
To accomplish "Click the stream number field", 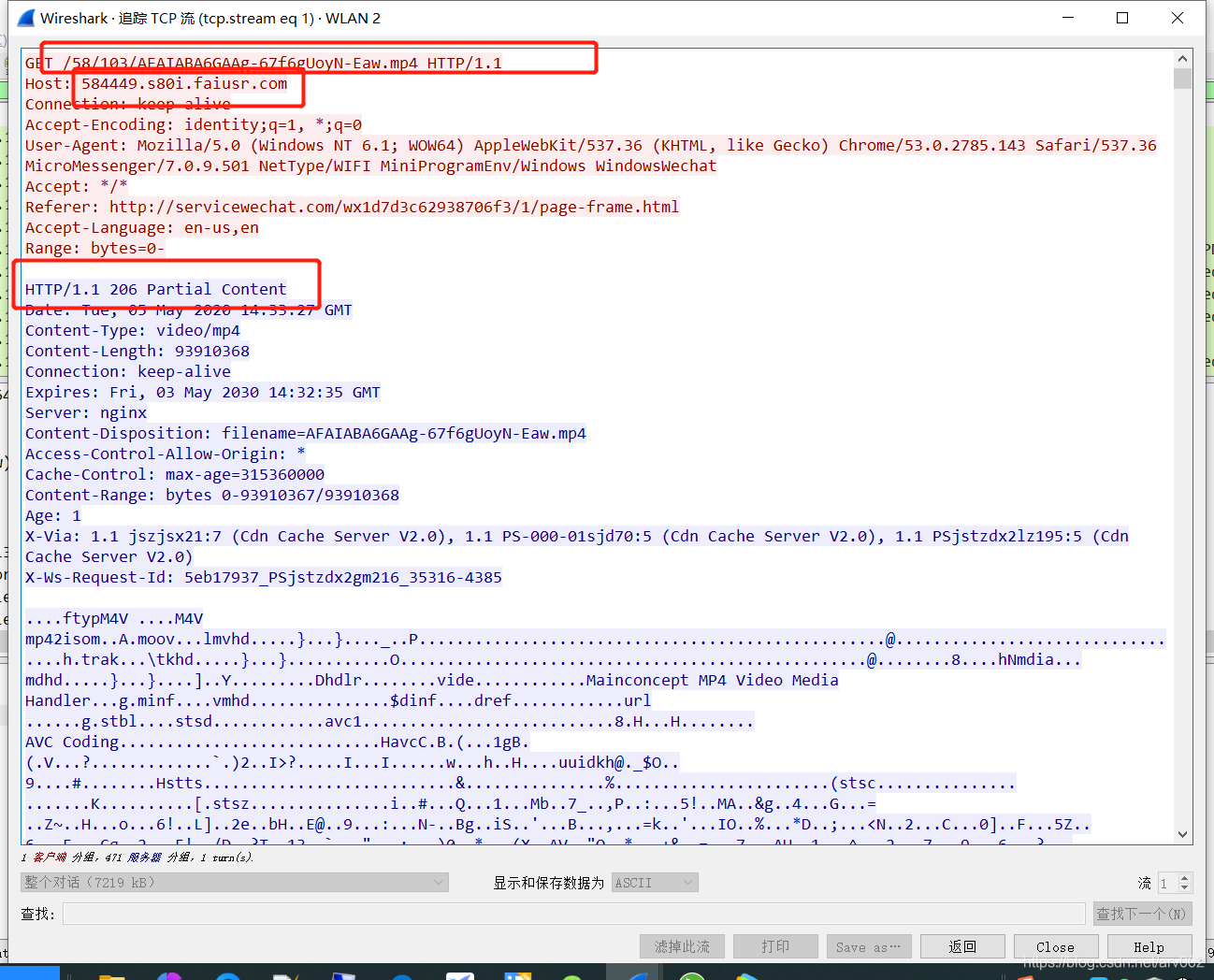I will pos(1167,882).
